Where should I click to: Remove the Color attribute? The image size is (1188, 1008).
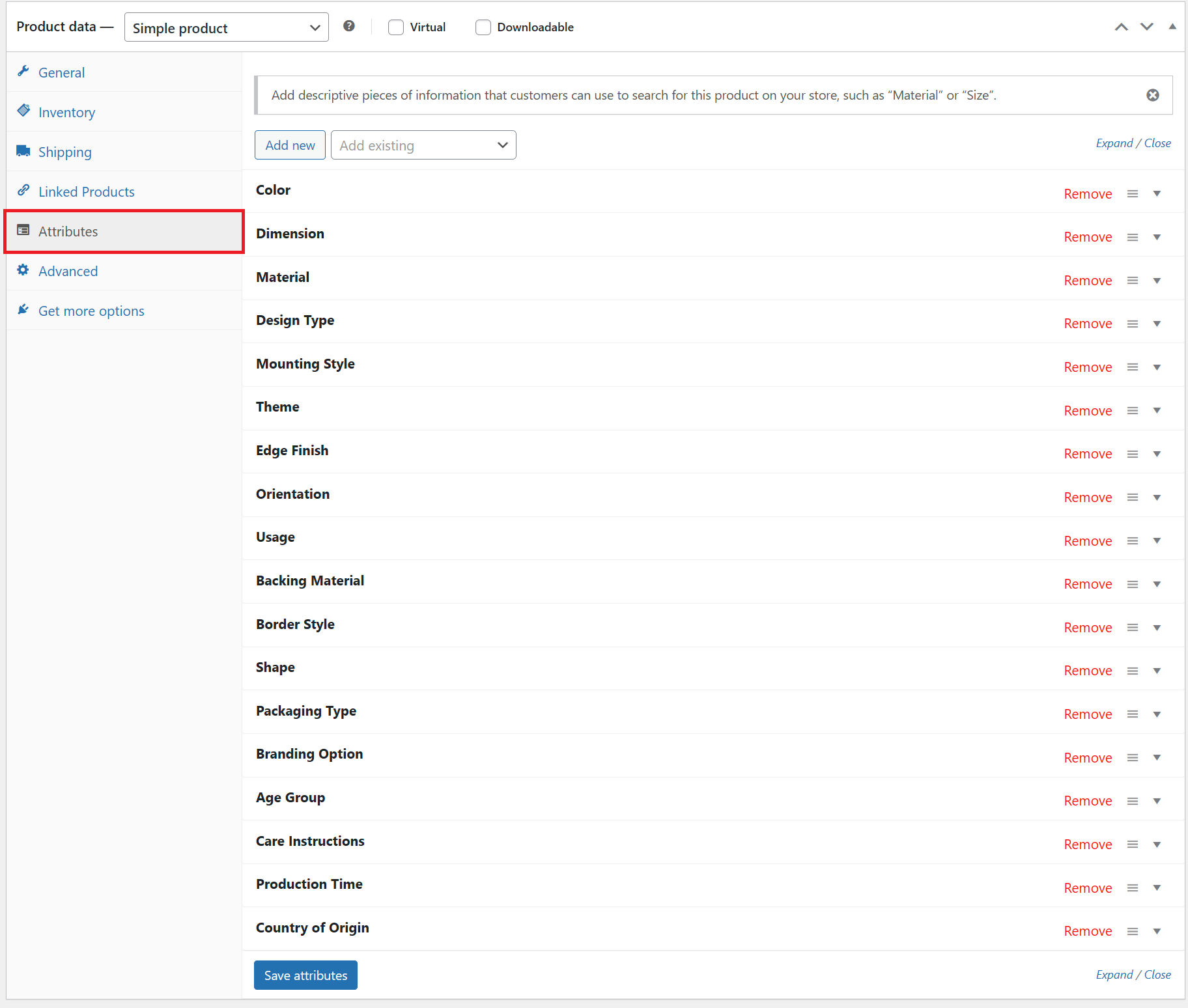[x=1088, y=194]
